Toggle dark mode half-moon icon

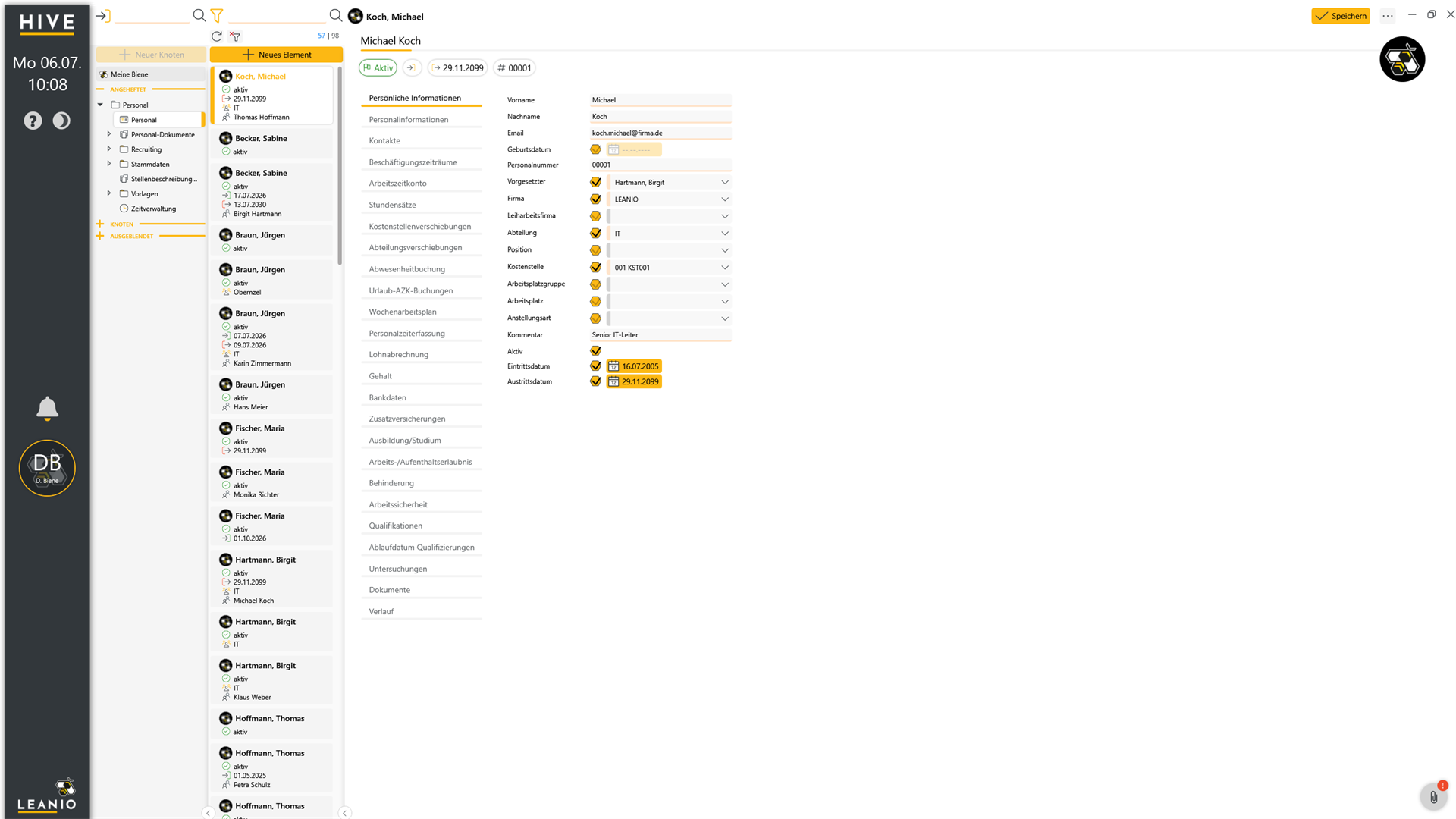pyautogui.click(x=61, y=121)
